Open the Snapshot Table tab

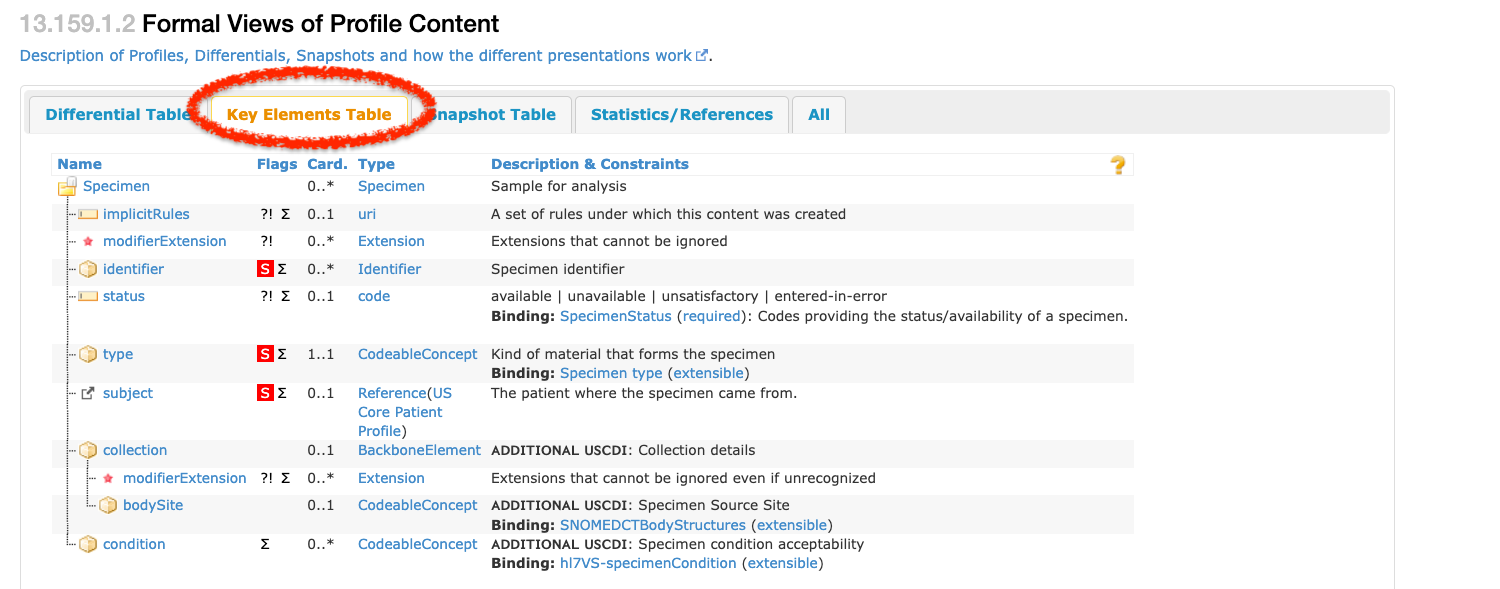[x=495, y=115]
